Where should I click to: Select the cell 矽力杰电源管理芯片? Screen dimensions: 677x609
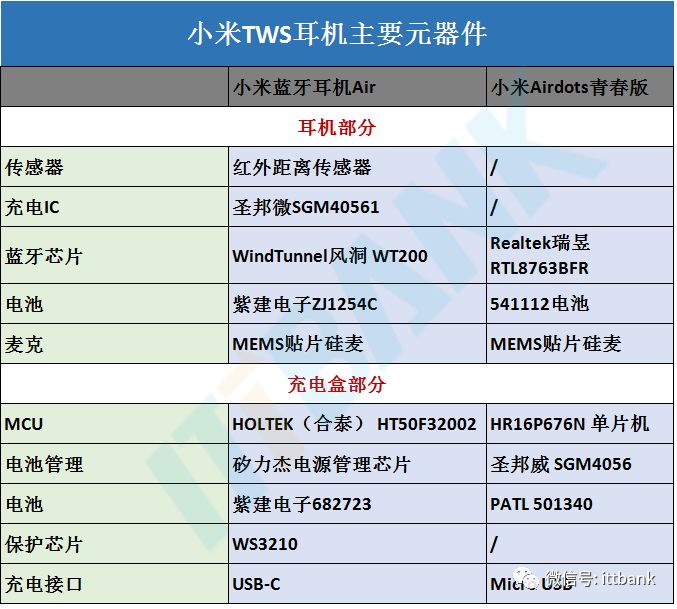click(357, 464)
